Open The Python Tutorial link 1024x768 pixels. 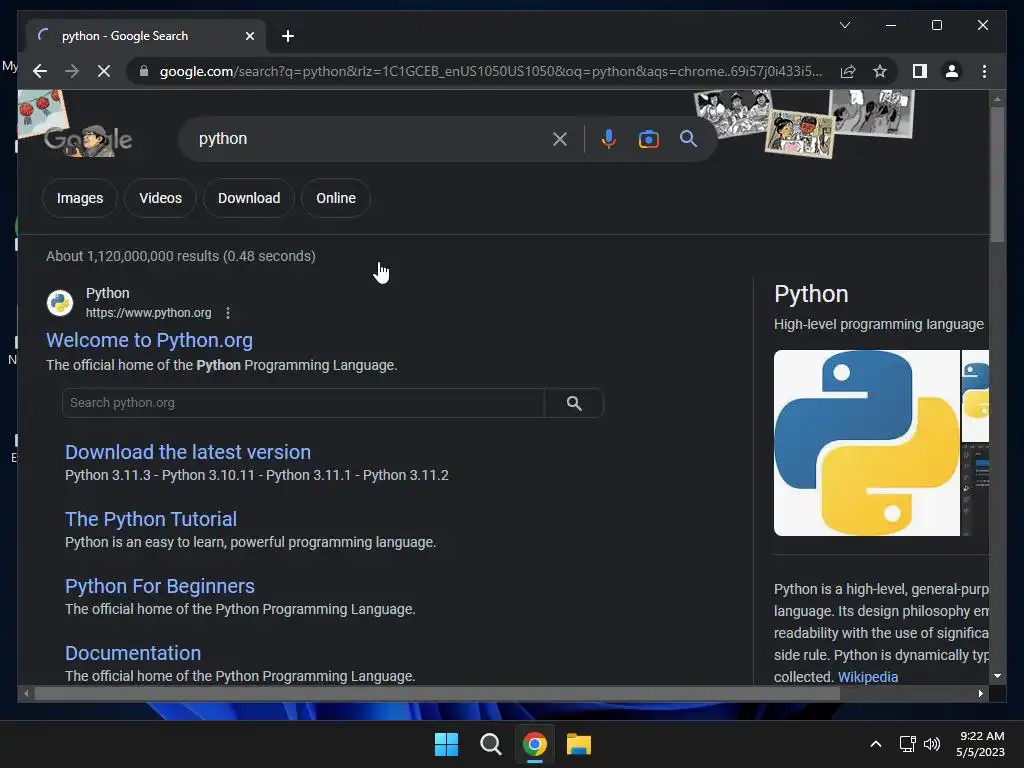click(151, 519)
